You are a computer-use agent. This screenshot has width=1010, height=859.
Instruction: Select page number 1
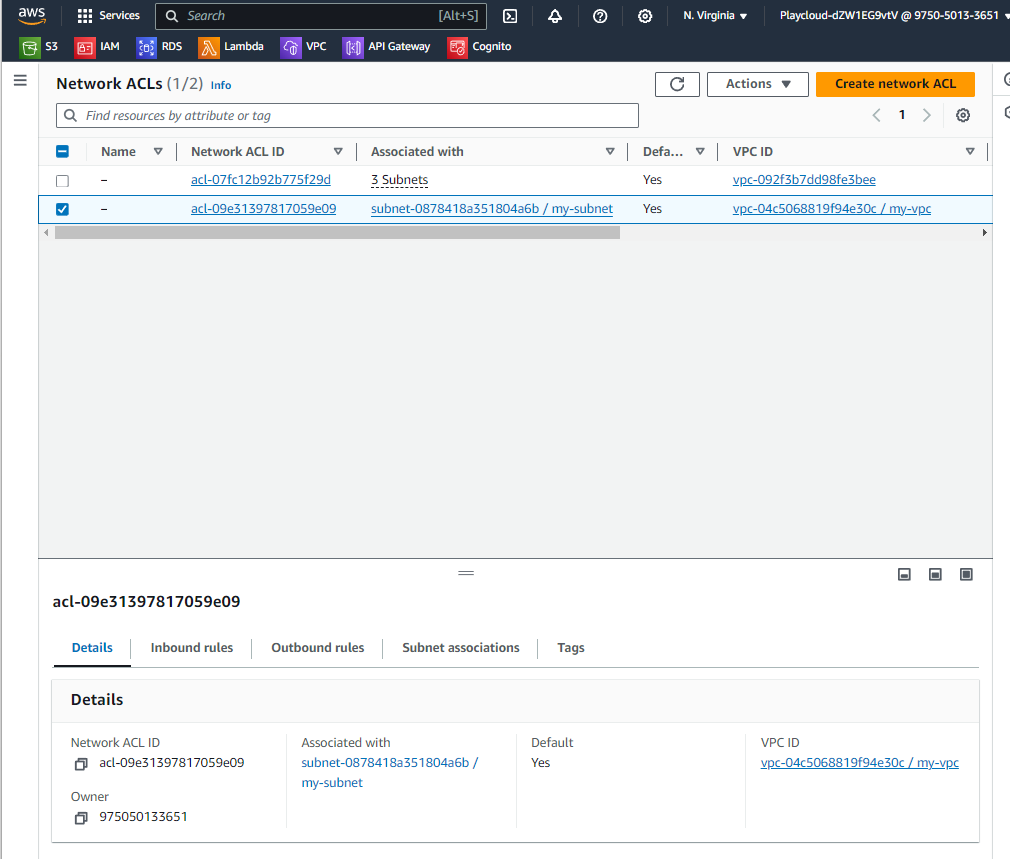(902, 115)
